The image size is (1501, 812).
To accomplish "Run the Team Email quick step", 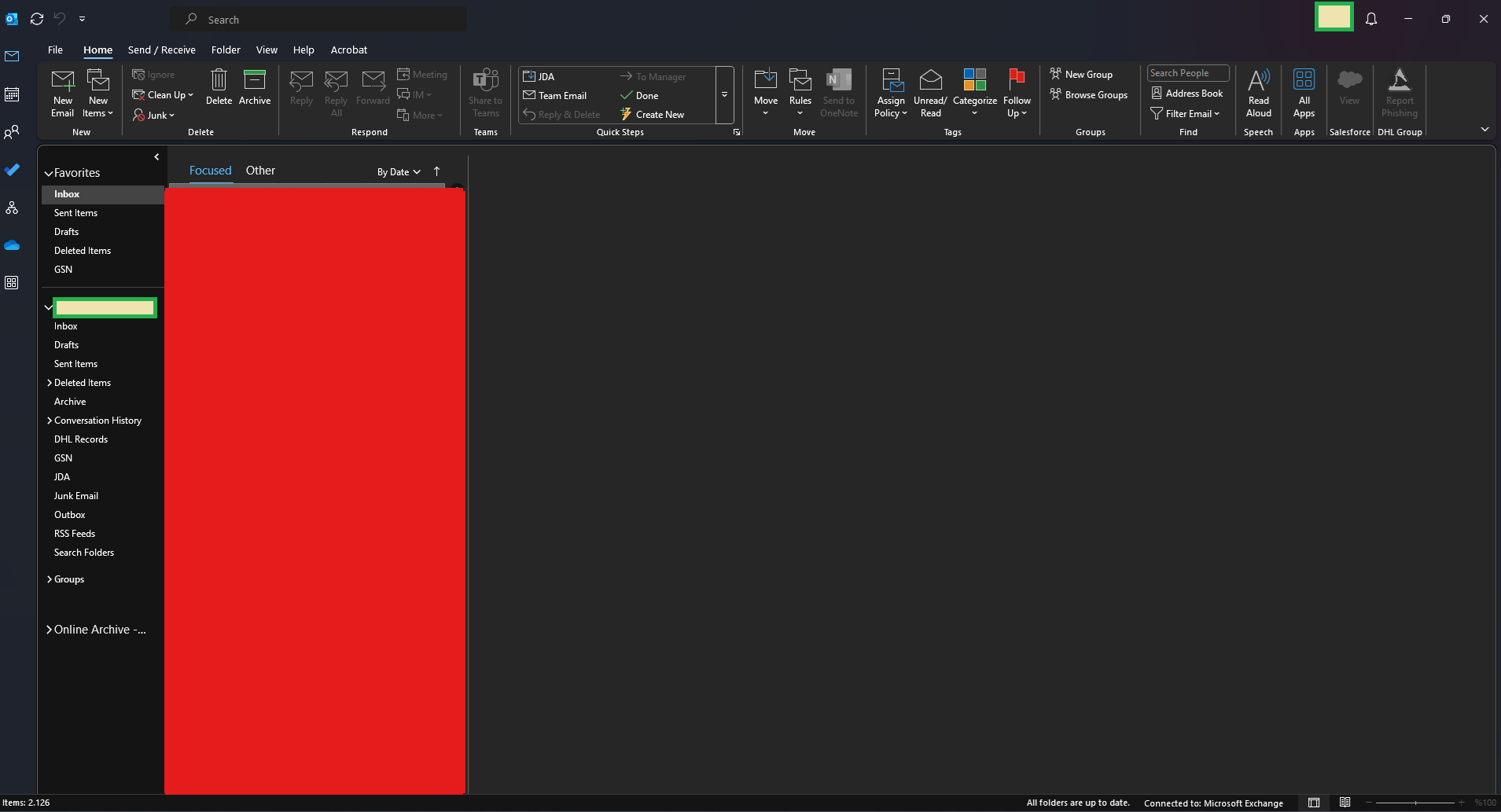I will [x=555, y=96].
